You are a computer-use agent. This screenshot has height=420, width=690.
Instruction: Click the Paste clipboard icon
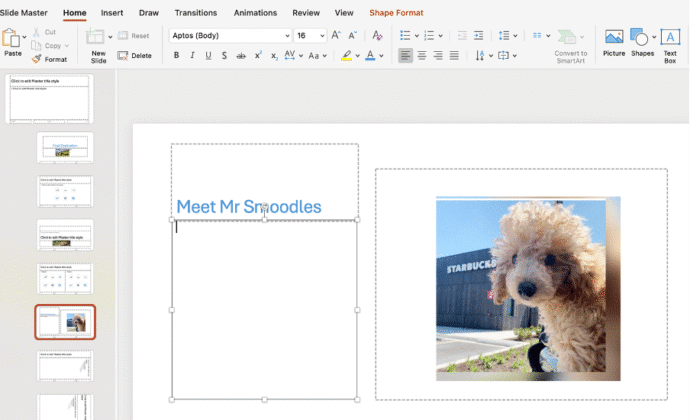click(12, 39)
